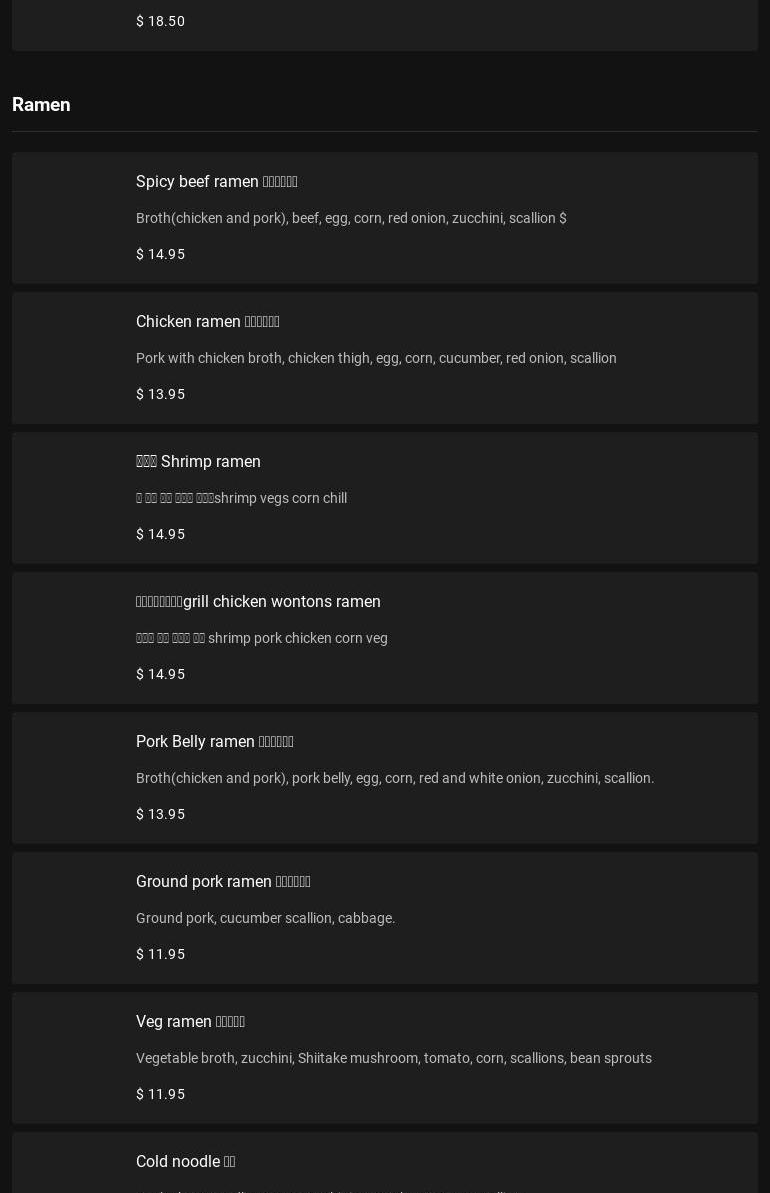Screen dimensions: 770x1193
Task: Choose the Shrimp ramen menu item
Action: pyautogui.click(x=198, y=462)
